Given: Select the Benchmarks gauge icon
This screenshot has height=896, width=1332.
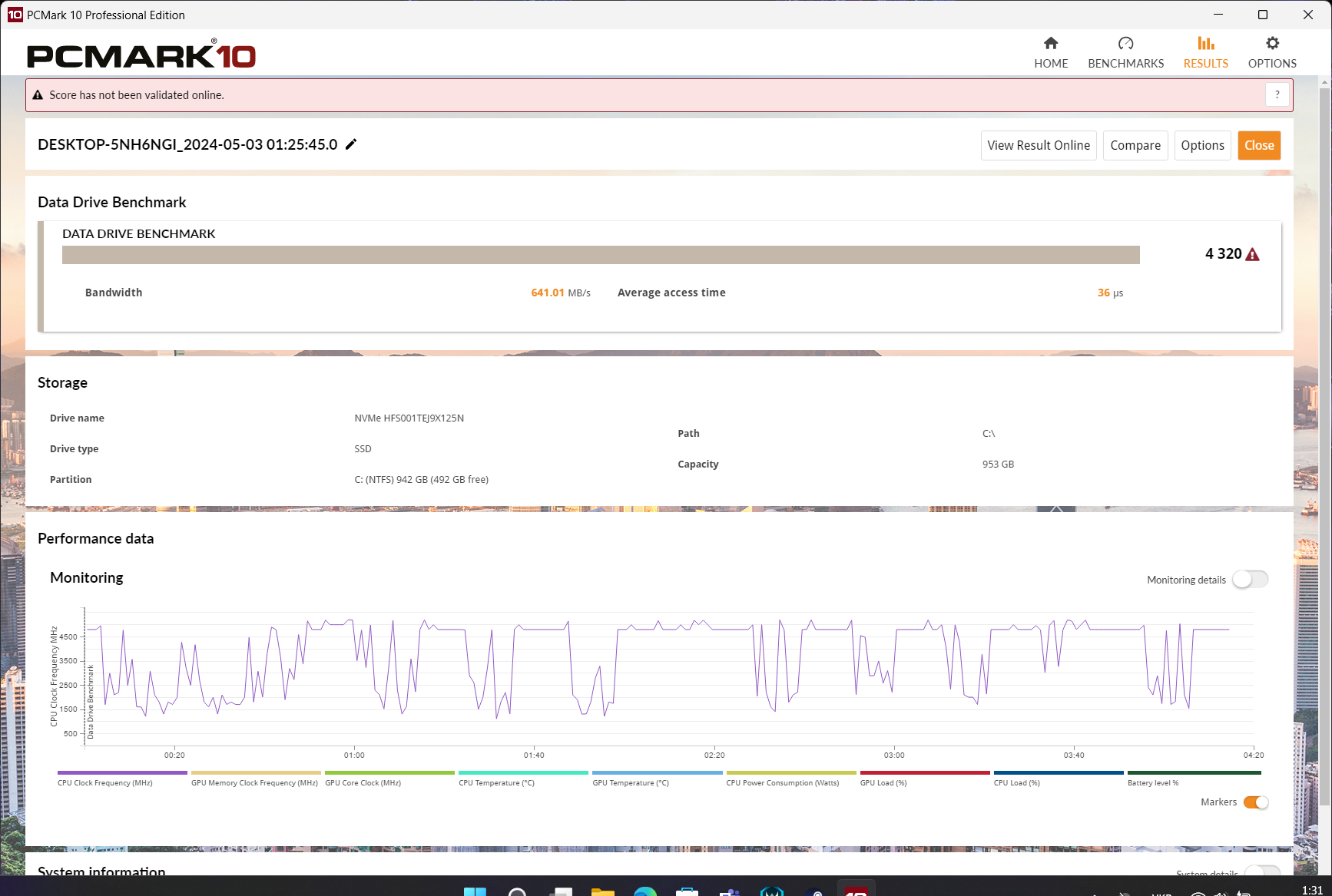Looking at the screenshot, I should (1125, 44).
